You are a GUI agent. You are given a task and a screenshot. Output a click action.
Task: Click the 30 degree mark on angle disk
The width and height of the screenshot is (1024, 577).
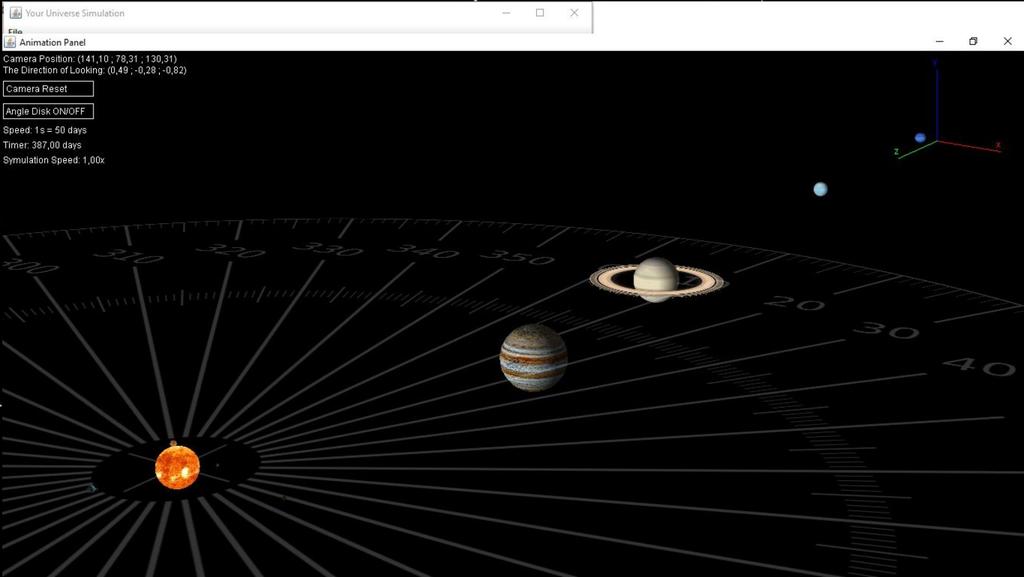point(886,330)
